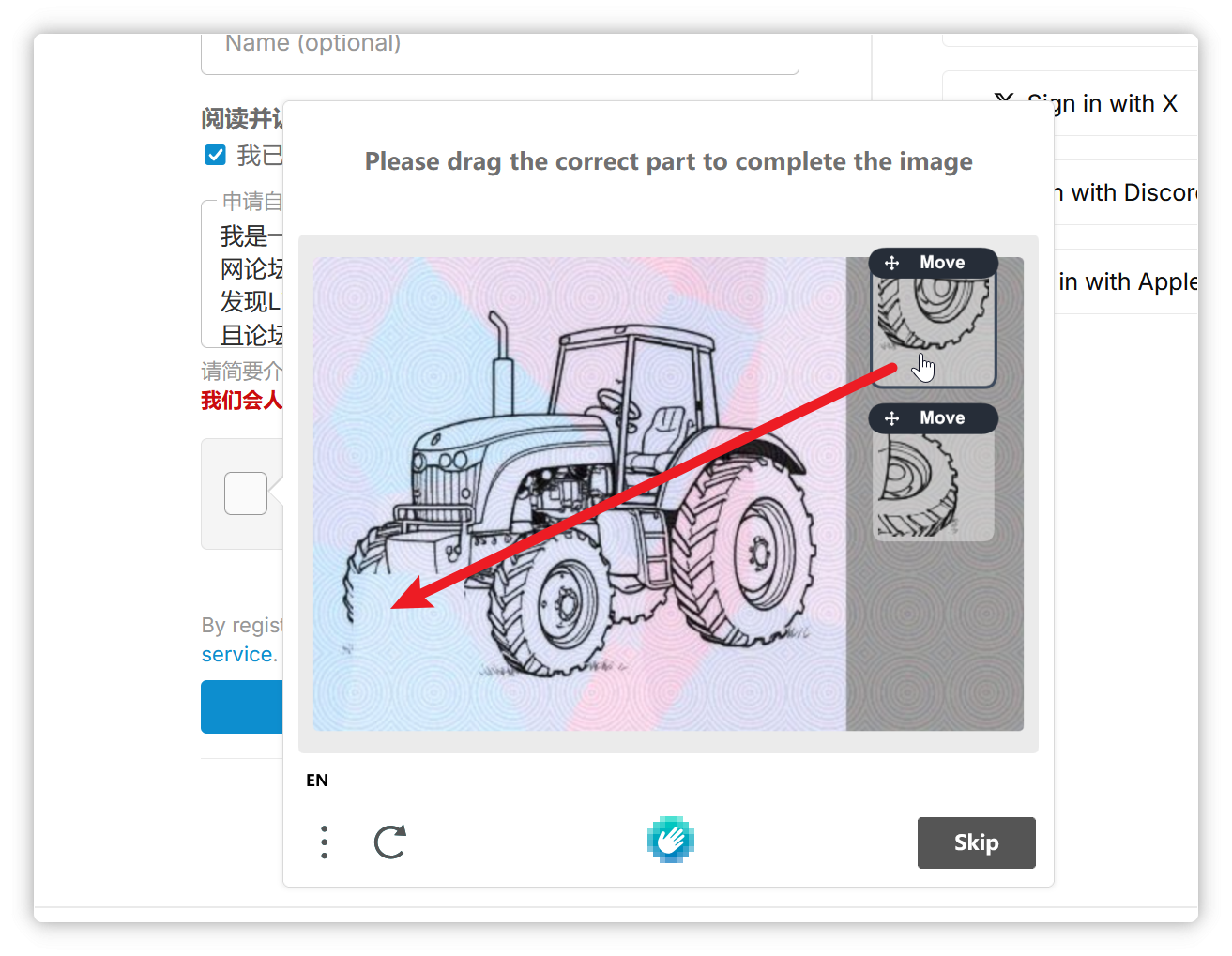Click the hCaptcha hand logo
The width and height of the screenshot is (1232, 956).
coord(670,840)
